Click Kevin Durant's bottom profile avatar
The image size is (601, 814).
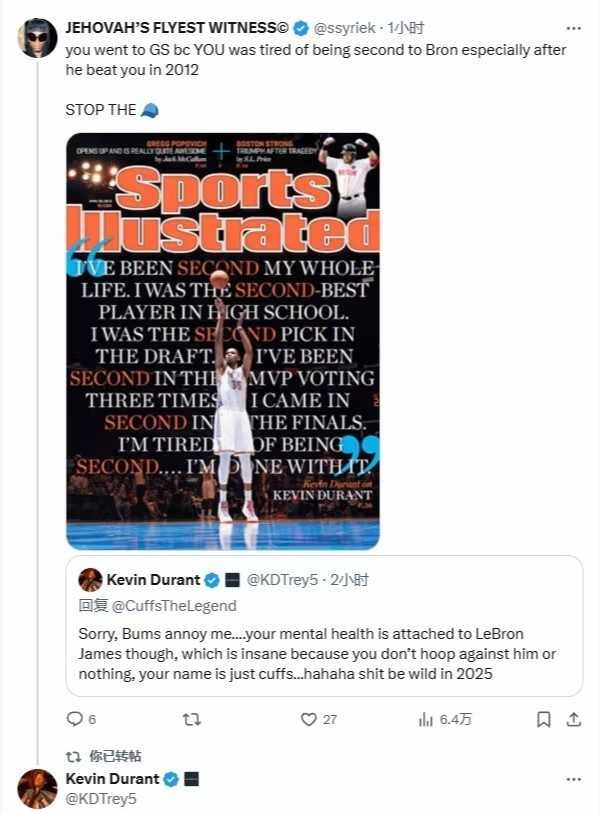tap(38, 789)
